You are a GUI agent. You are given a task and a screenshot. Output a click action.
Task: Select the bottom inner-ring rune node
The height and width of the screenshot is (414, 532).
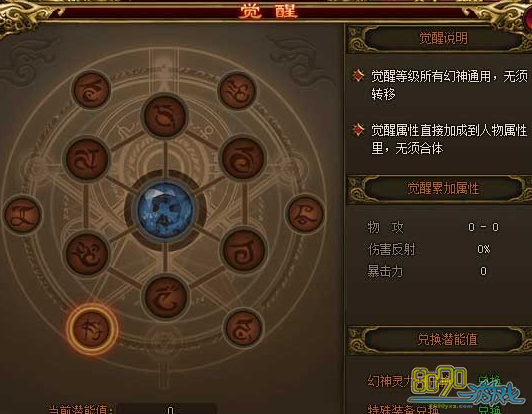tap(166, 298)
